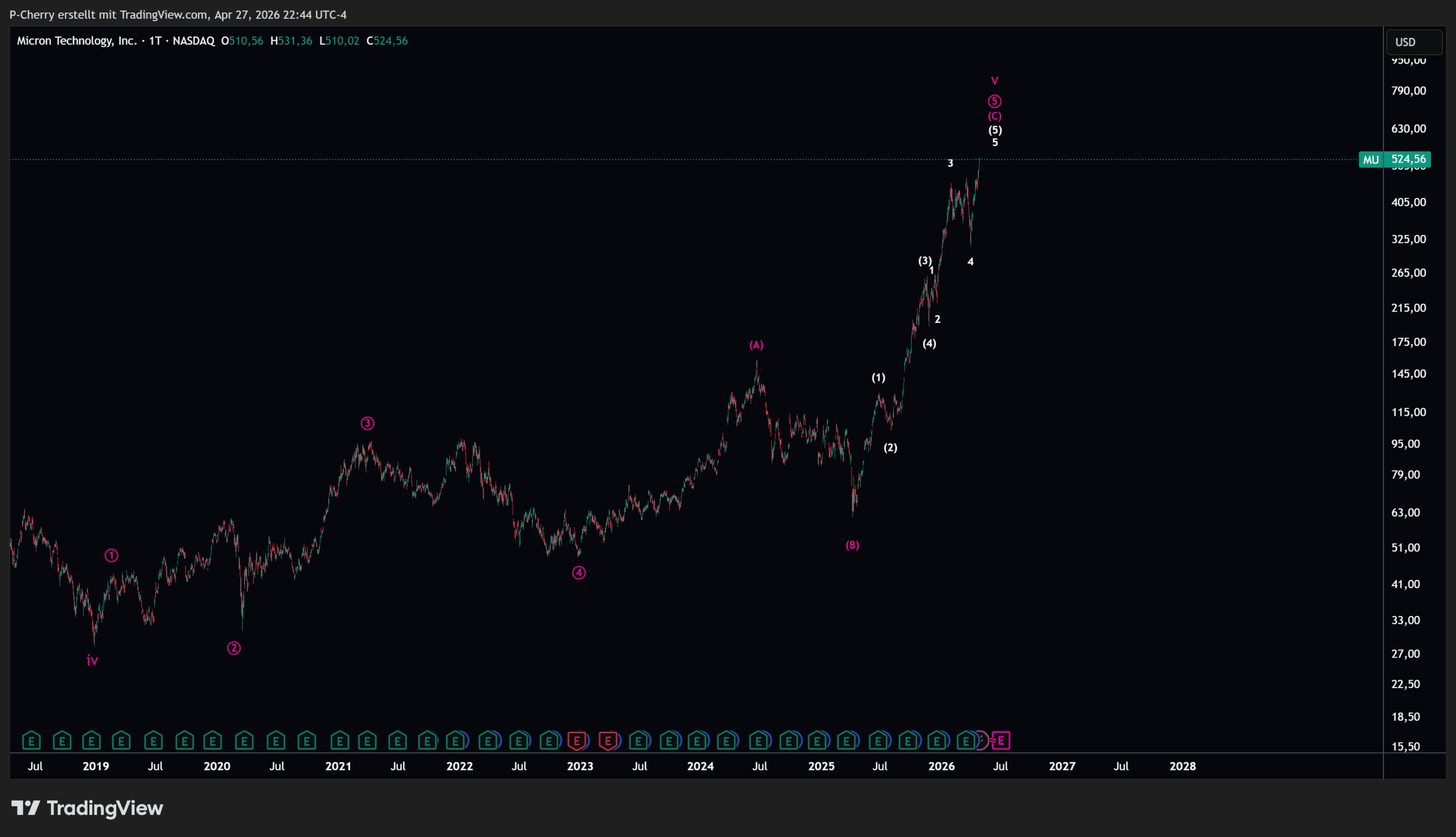Select the circled 2 wave label
The image size is (1456, 837).
[x=234, y=648]
